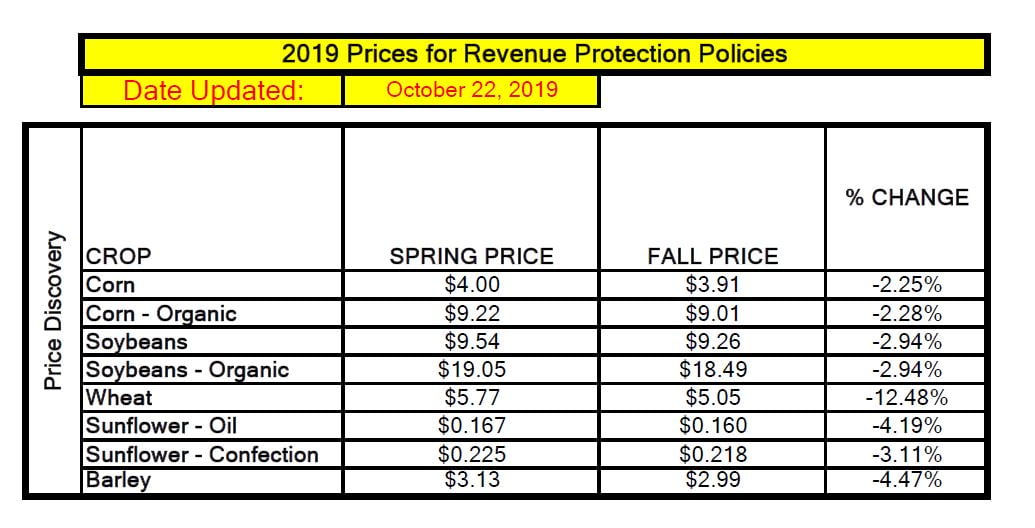This screenshot has height=528, width=1035.
Task: Click the 2019 Prices for Revenue Protection title
Action: tap(534, 53)
